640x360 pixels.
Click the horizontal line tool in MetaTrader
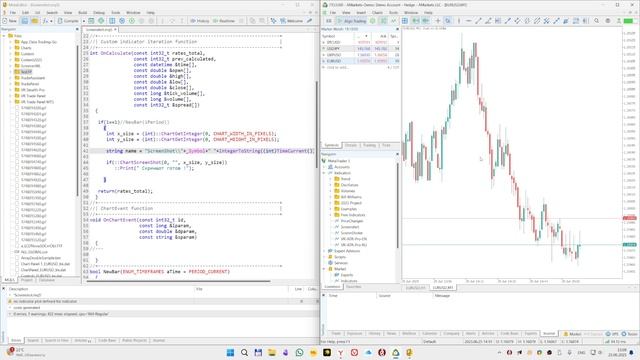469,21
